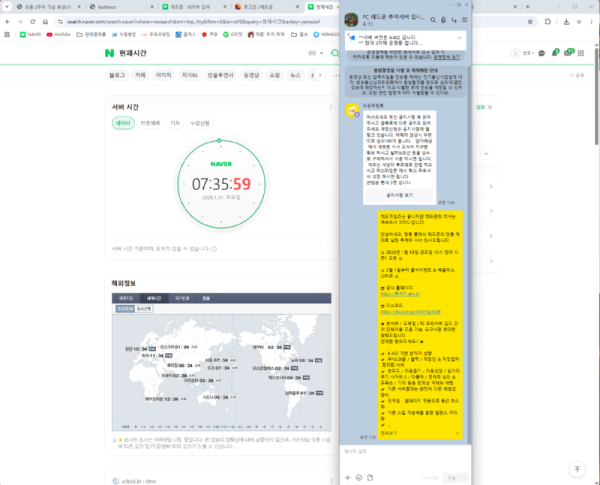The height and width of the screenshot is (485, 600).
Task: Open the chat room profile picture
Action: pyautogui.click(x=352, y=18)
